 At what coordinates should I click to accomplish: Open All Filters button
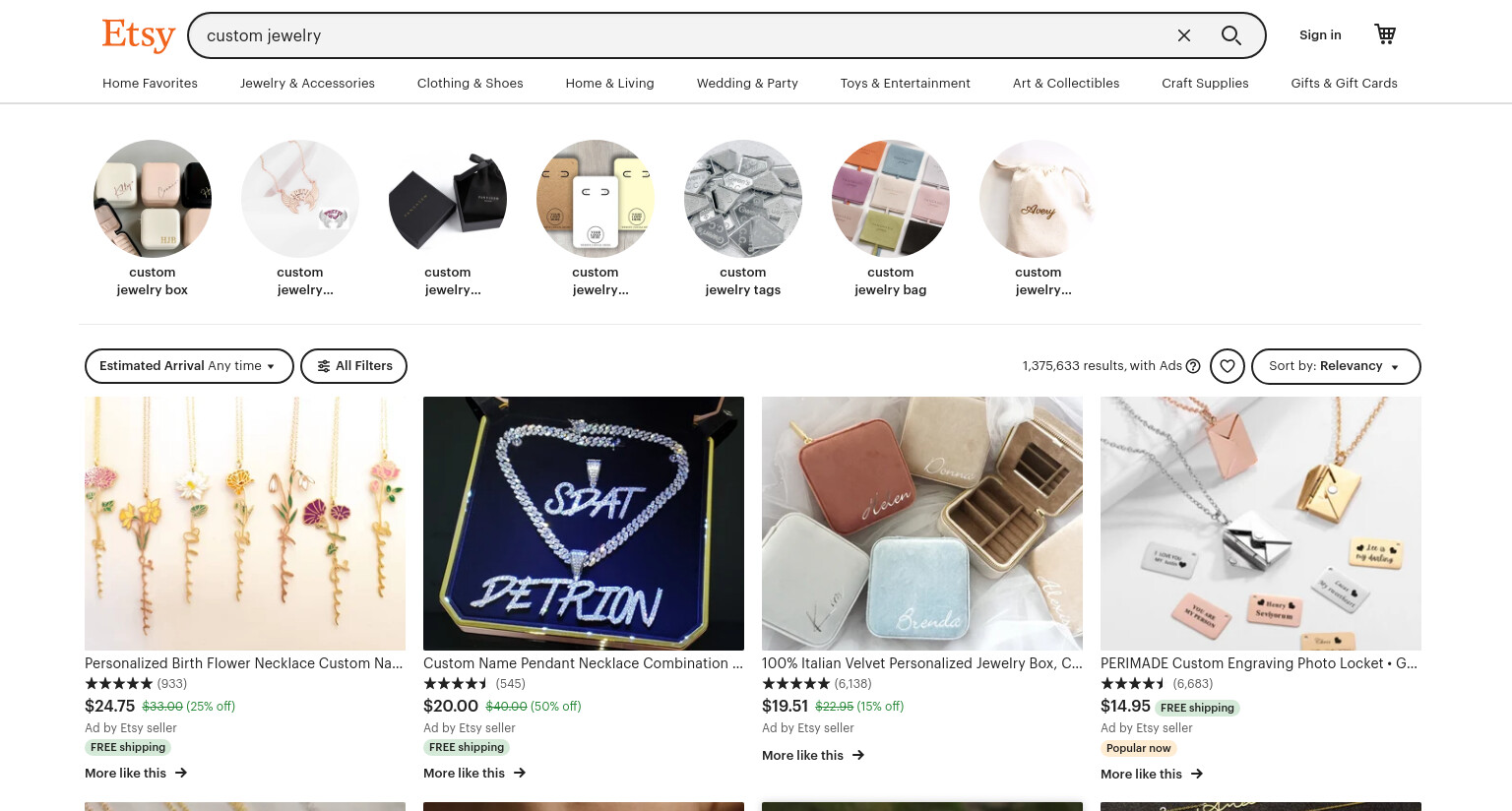pyautogui.click(x=353, y=366)
